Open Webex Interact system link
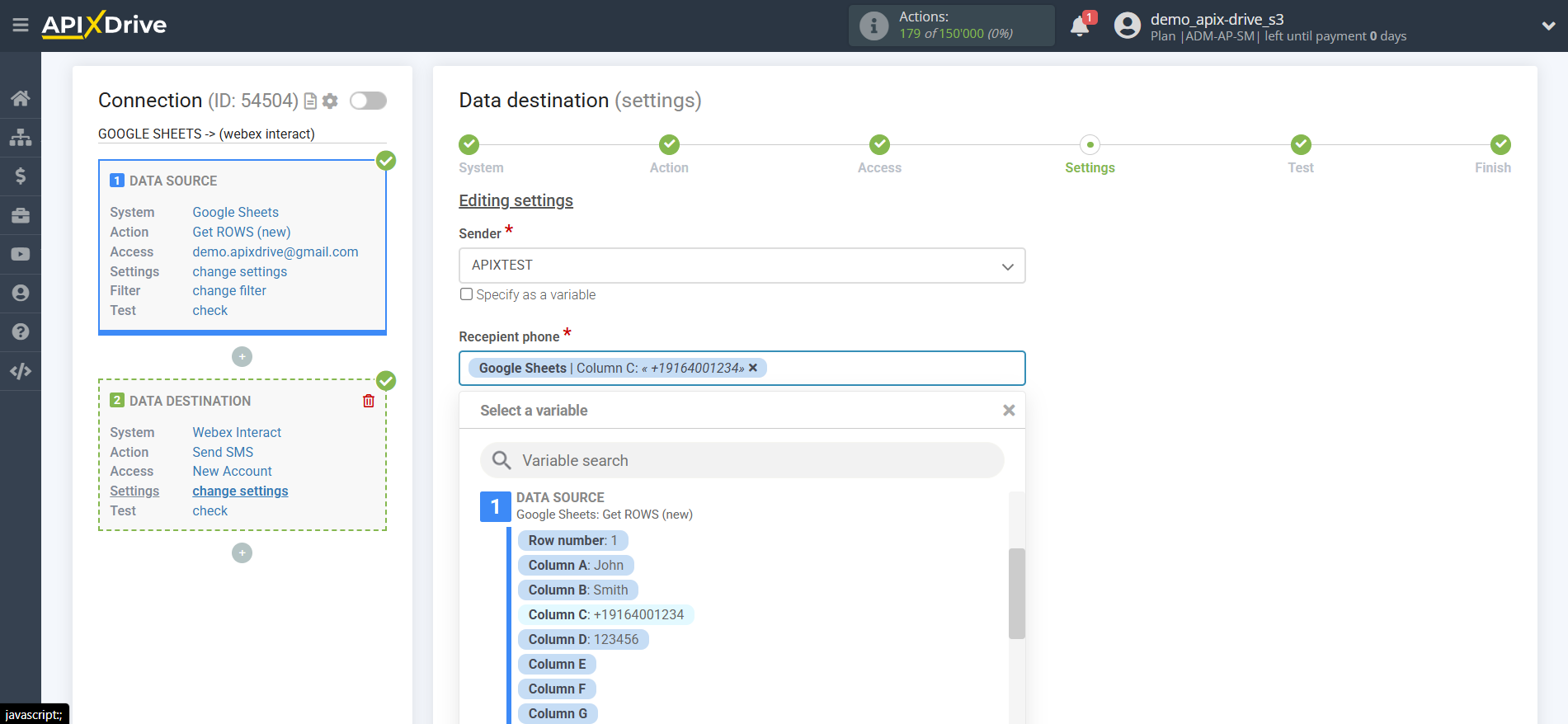Screen dimensions: 1568x724 237,432
